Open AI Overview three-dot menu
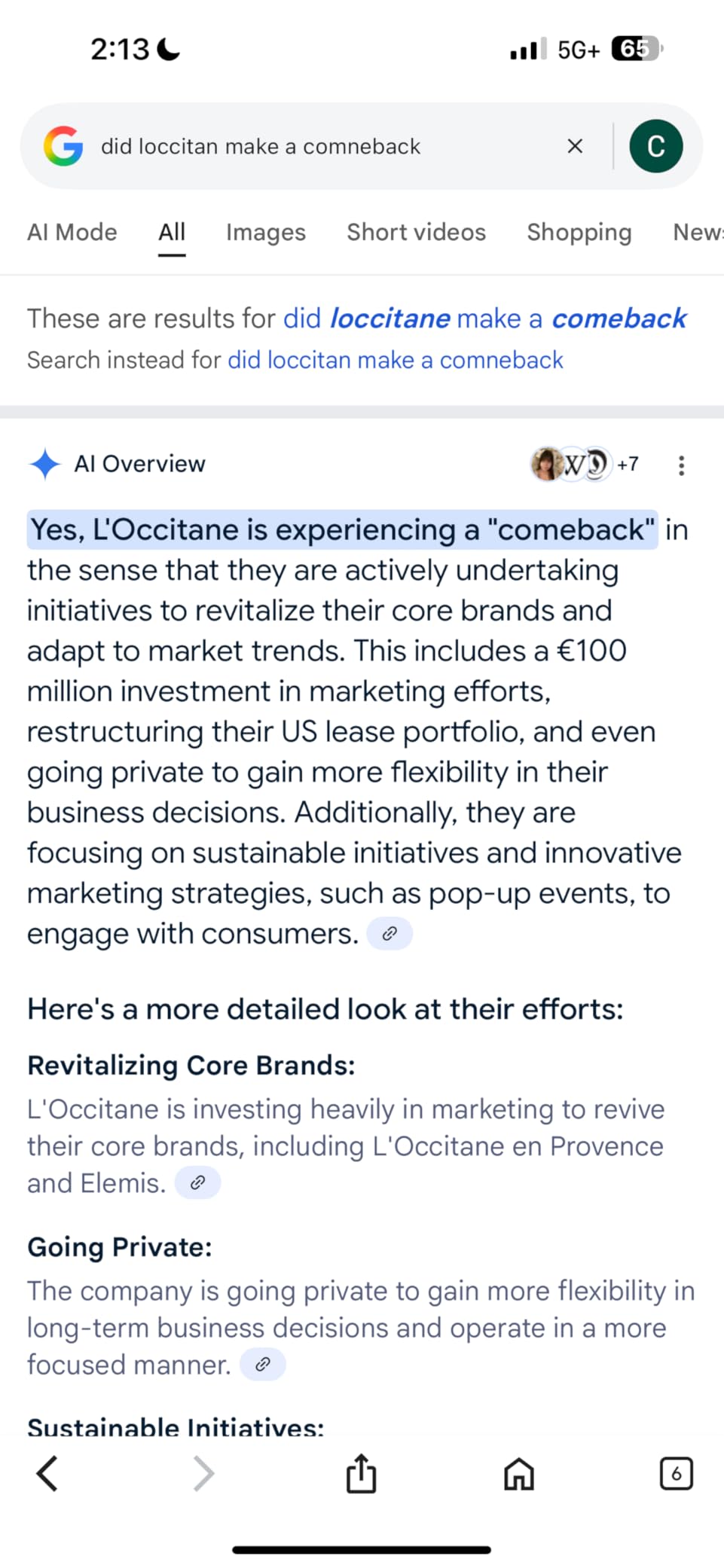The image size is (724, 1568). tap(681, 465)
